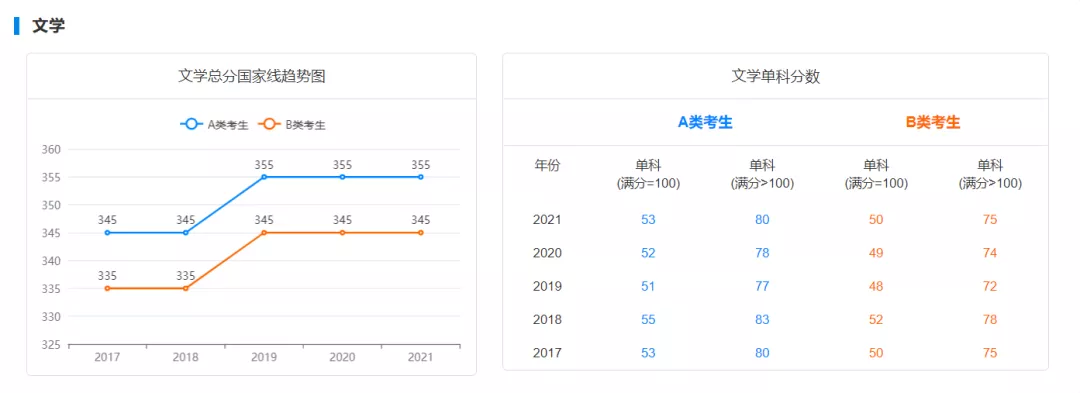Viewport: 1080px width, 393px height.
Task: Click the value 53 in the 2017 row
Action: coord(648,353)
